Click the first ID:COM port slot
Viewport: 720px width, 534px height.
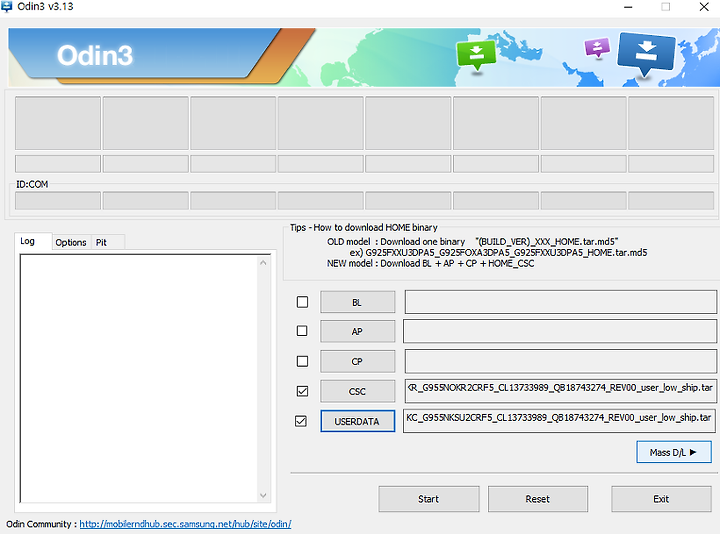click(x=58, y=201)
